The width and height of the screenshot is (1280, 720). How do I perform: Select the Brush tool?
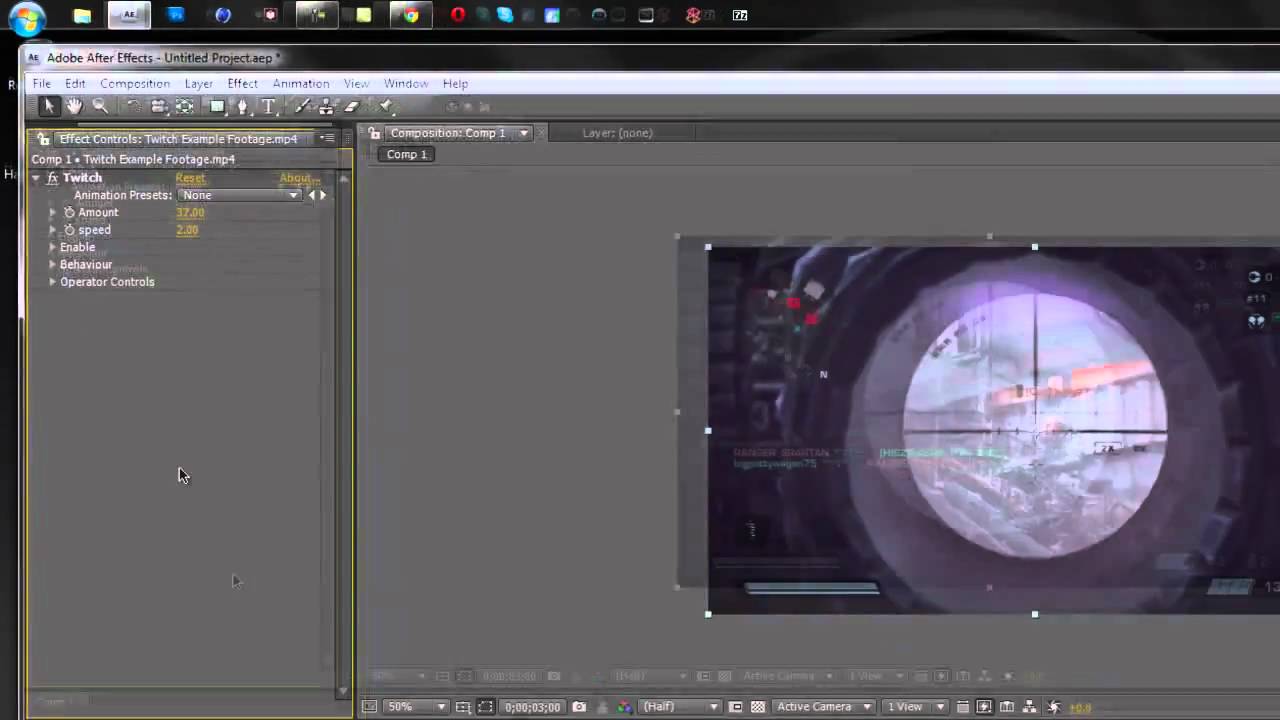302,106
